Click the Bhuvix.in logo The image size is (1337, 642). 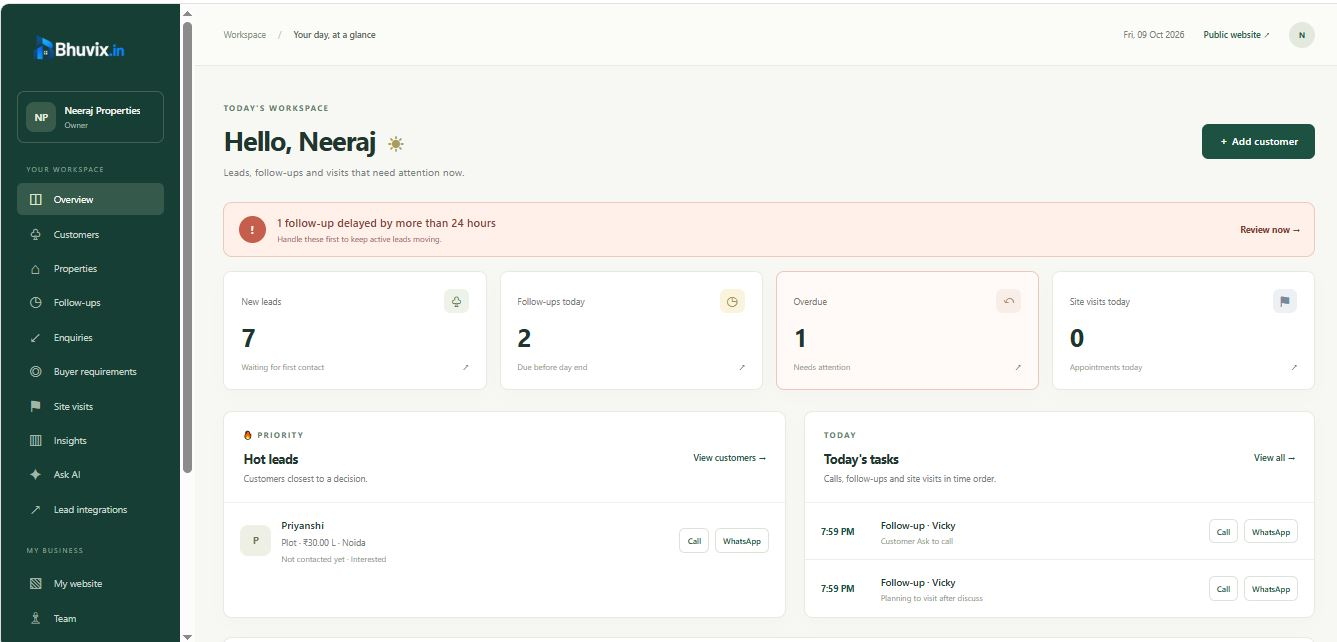[x=80, y=48]
